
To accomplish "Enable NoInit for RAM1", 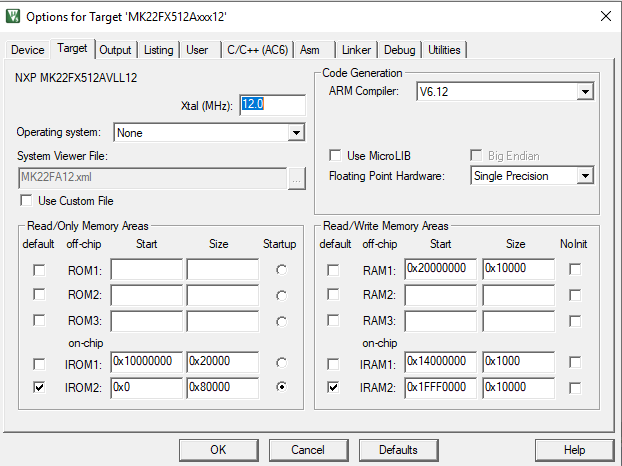I will tap(575, 269).
